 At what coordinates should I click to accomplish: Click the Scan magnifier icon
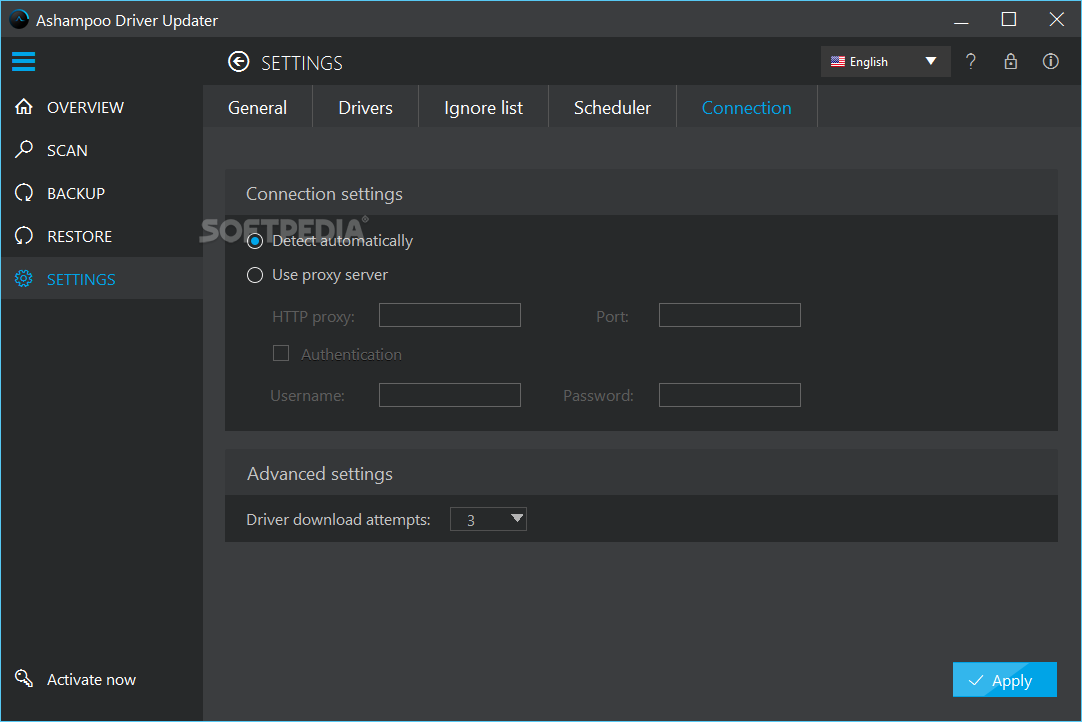[x=24, y=149]
